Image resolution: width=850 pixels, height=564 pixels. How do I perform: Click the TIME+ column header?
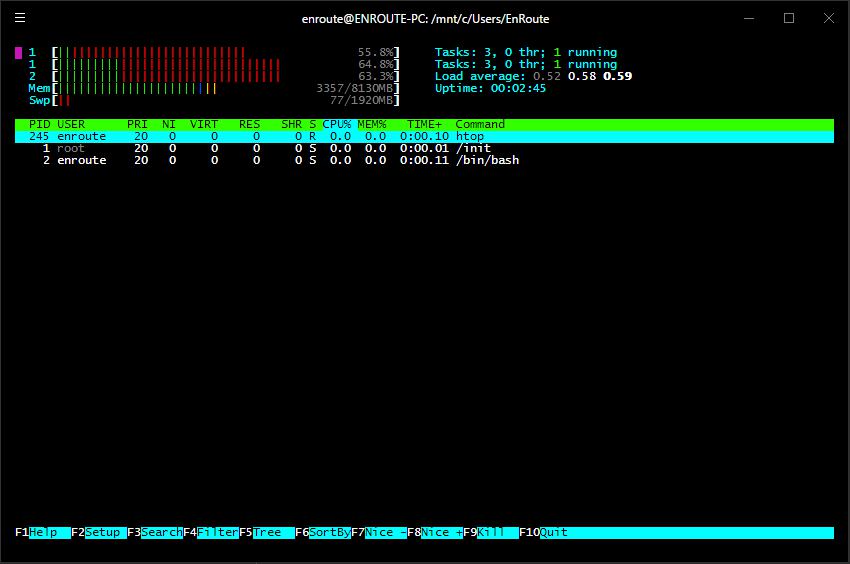click(x=424, y=124)
